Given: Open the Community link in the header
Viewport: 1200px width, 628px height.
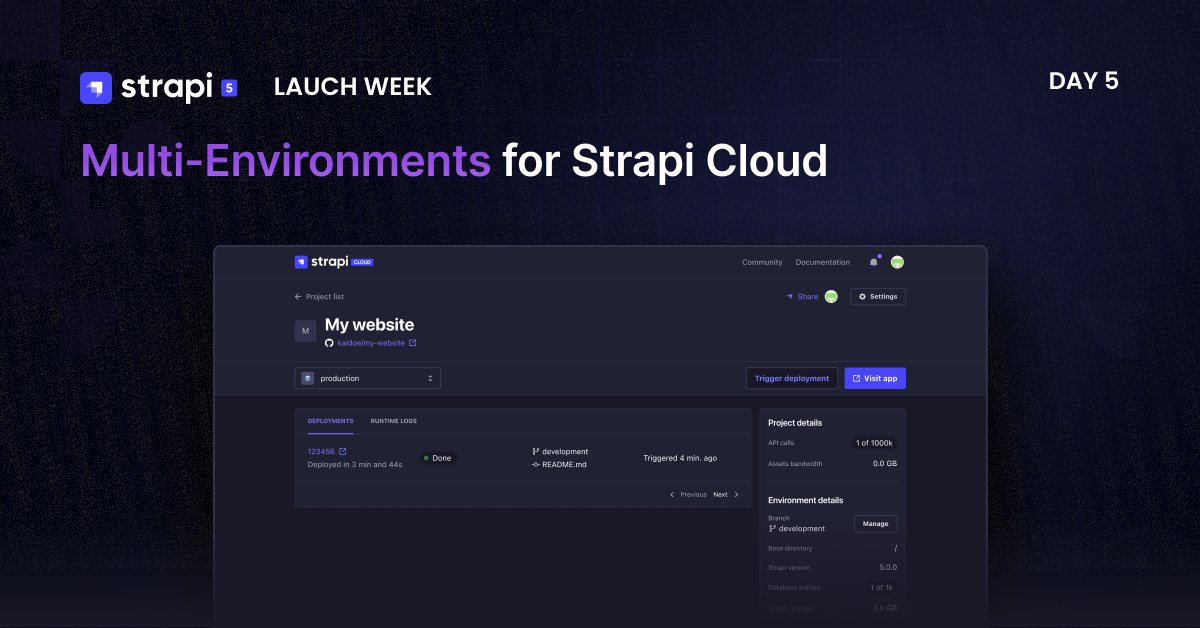Looking at the screenshot, I should (x=762, y=262).
